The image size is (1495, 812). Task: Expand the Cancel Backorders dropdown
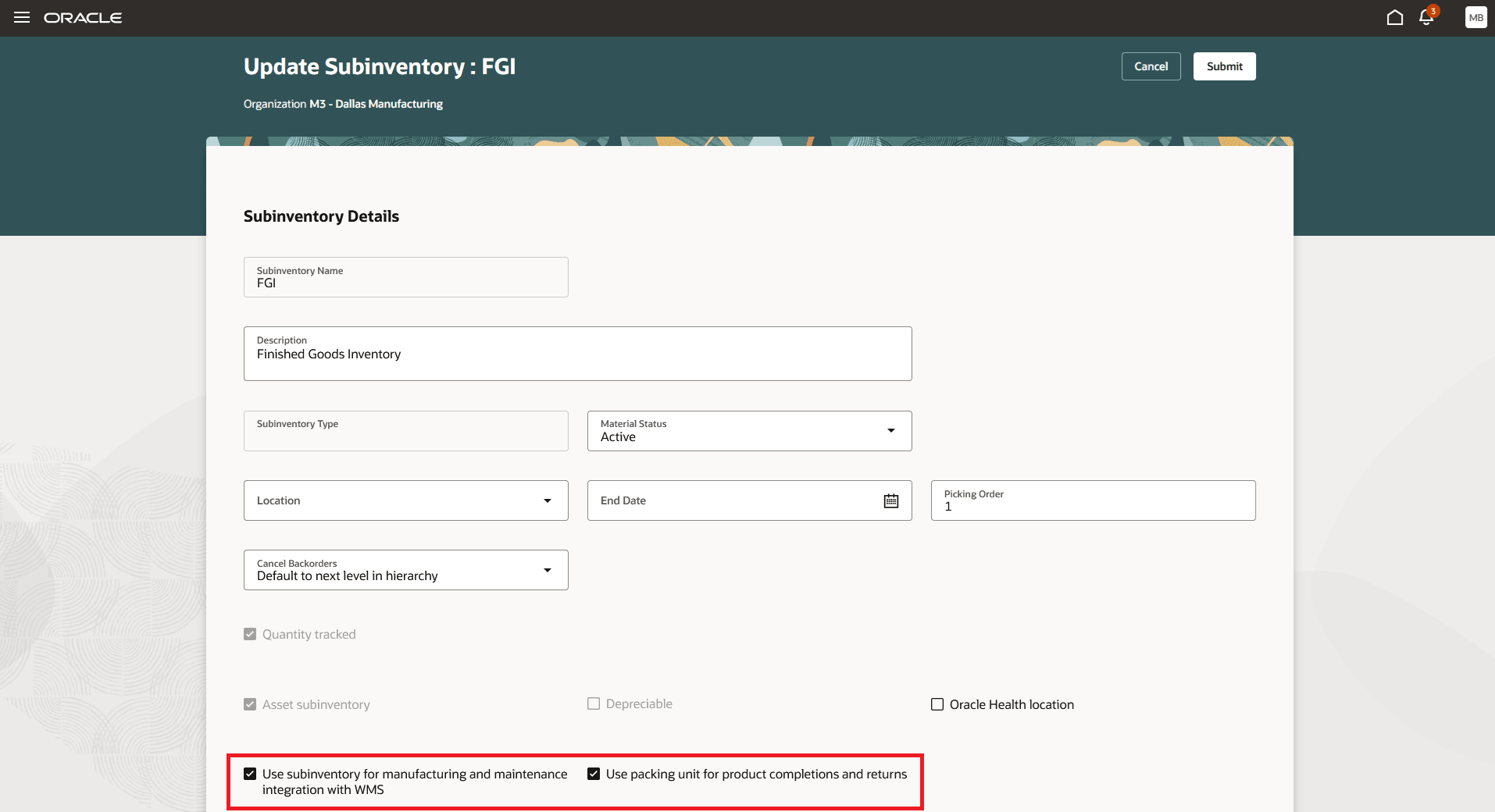548,570
